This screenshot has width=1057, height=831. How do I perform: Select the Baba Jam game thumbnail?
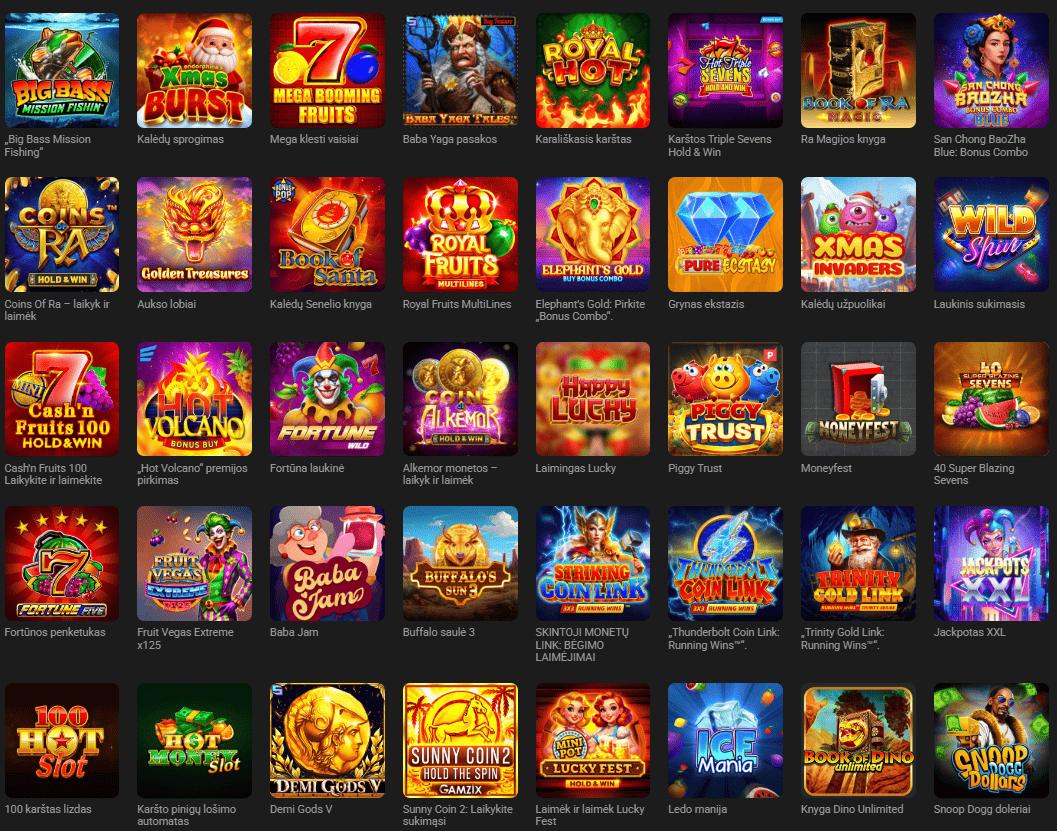327,563
